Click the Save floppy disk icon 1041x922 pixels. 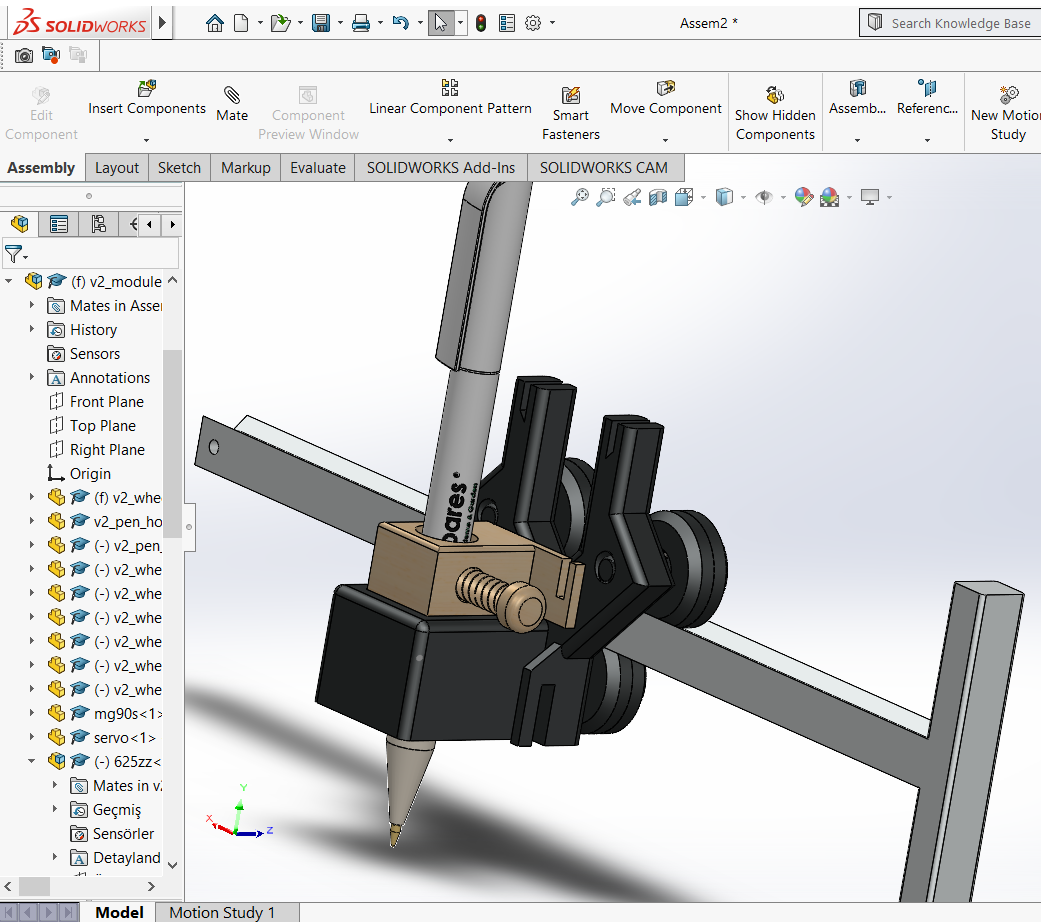[321, 23]
